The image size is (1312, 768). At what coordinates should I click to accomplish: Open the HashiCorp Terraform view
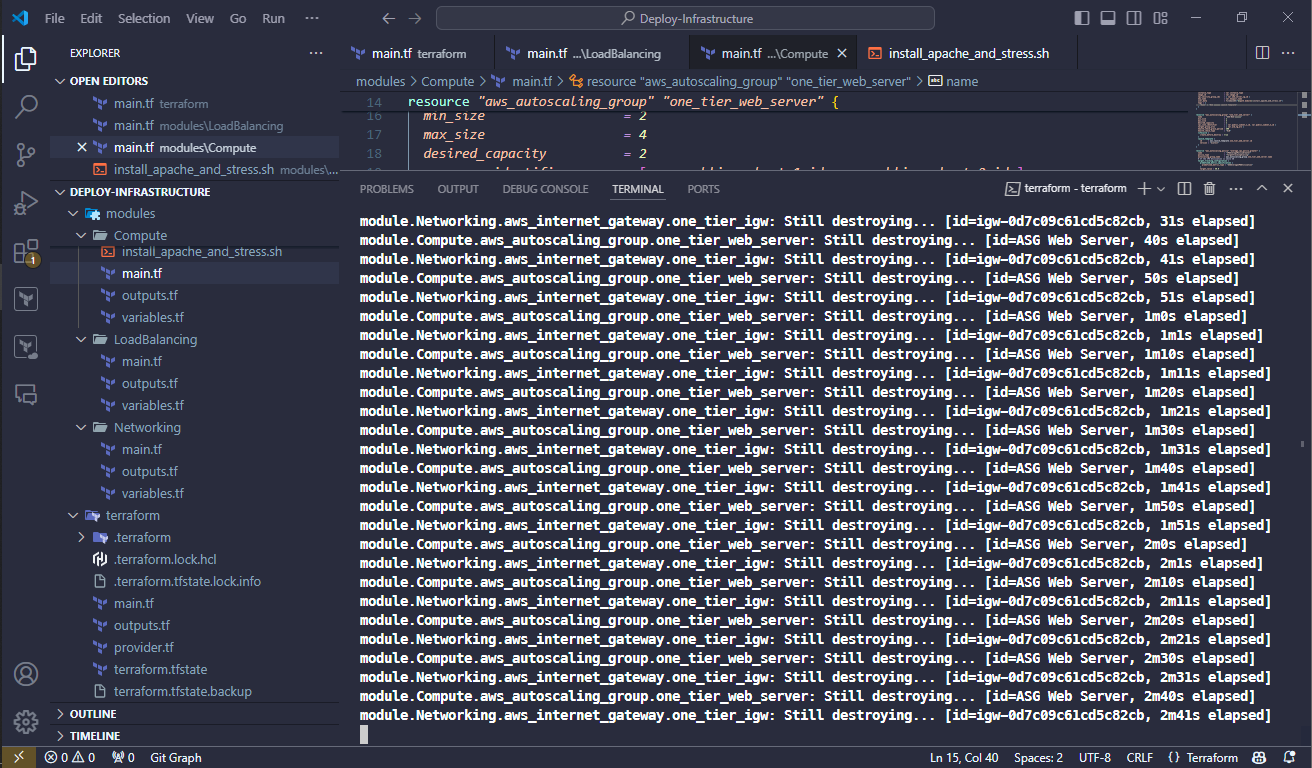point(26,299)
